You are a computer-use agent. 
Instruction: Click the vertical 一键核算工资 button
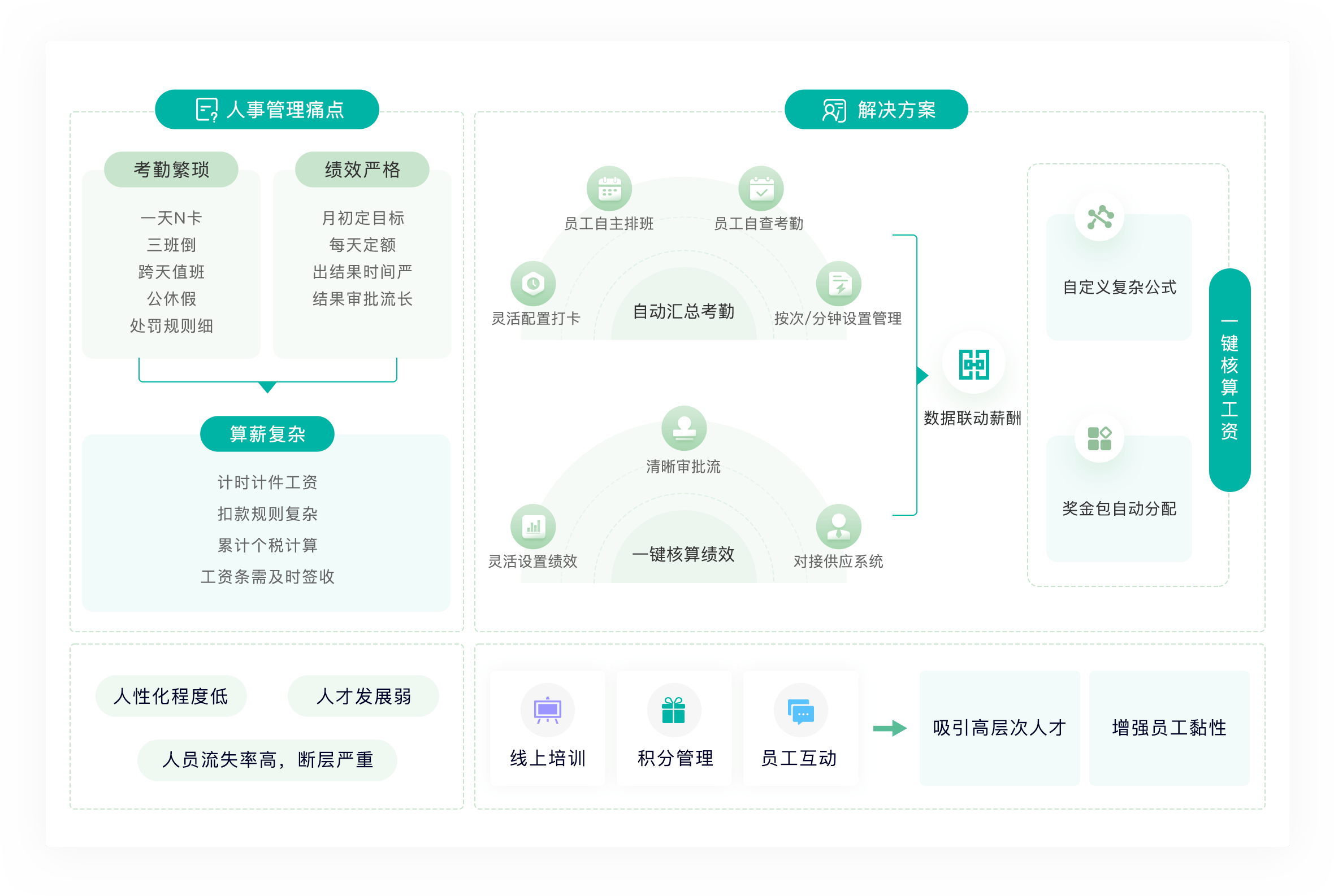[1229, 380]
